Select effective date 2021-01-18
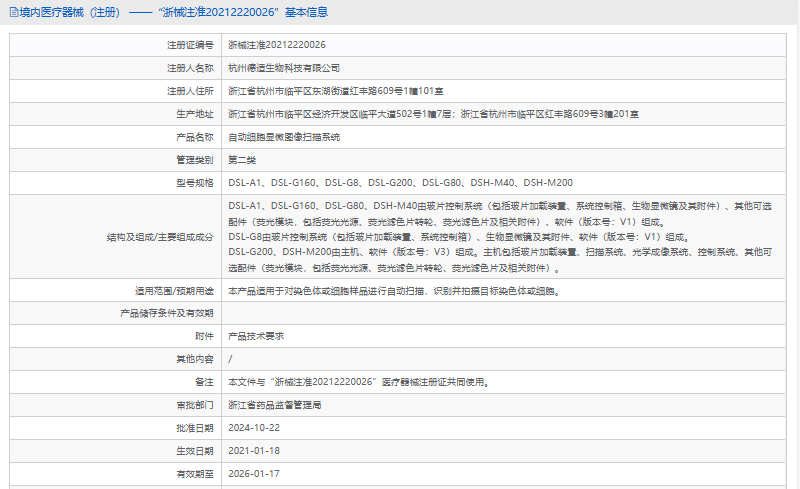The height and width of the screenshot is (489, 800). 254,451
